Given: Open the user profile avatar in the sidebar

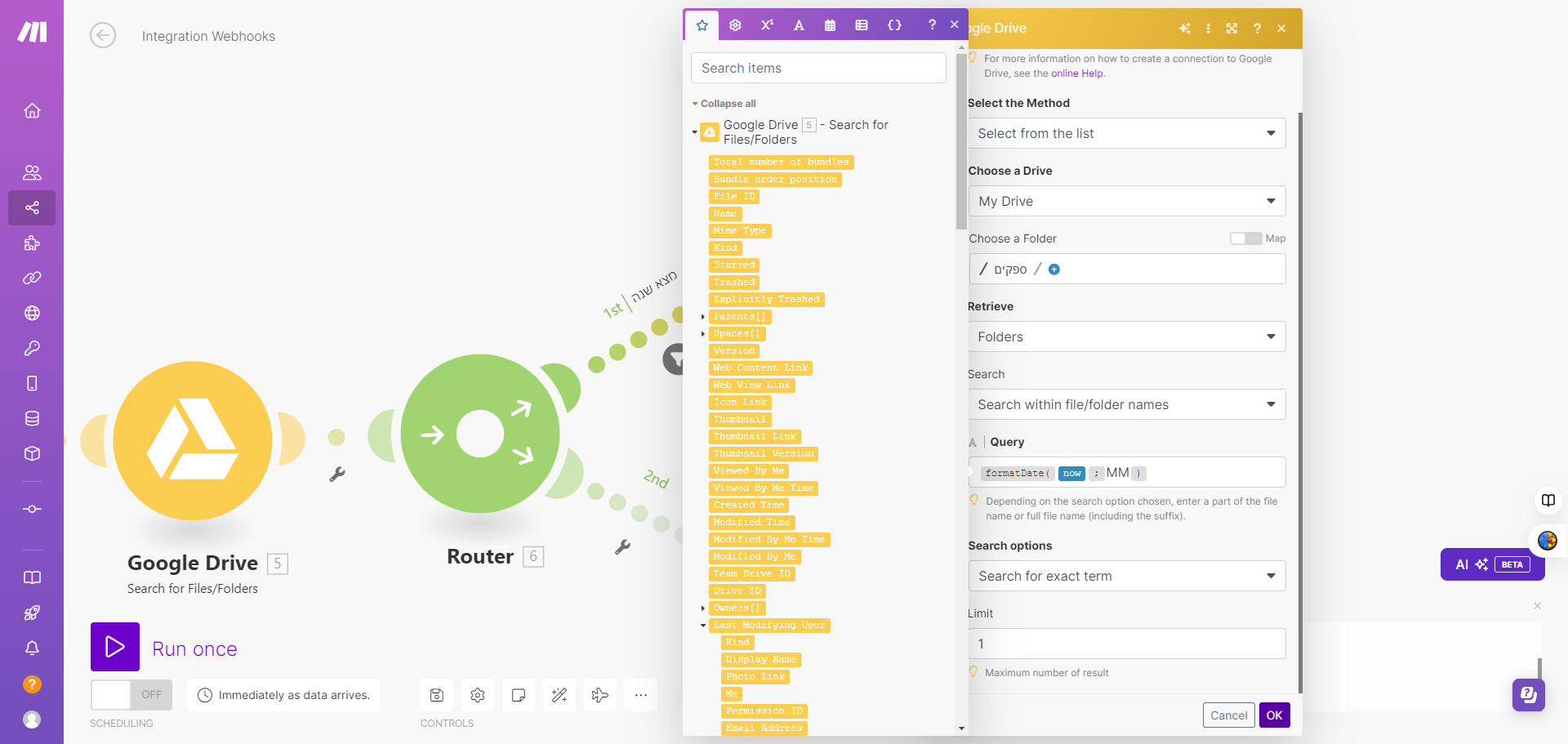Looking at the screenshot, I should click(32, 719).
